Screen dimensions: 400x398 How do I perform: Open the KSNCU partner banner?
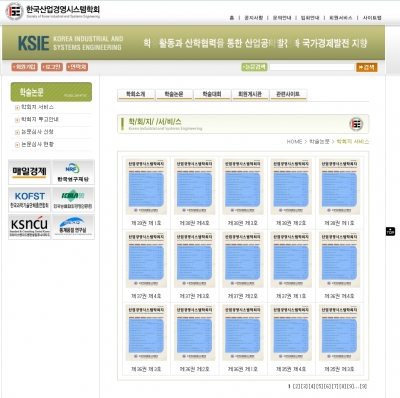[x=29, y=227]
